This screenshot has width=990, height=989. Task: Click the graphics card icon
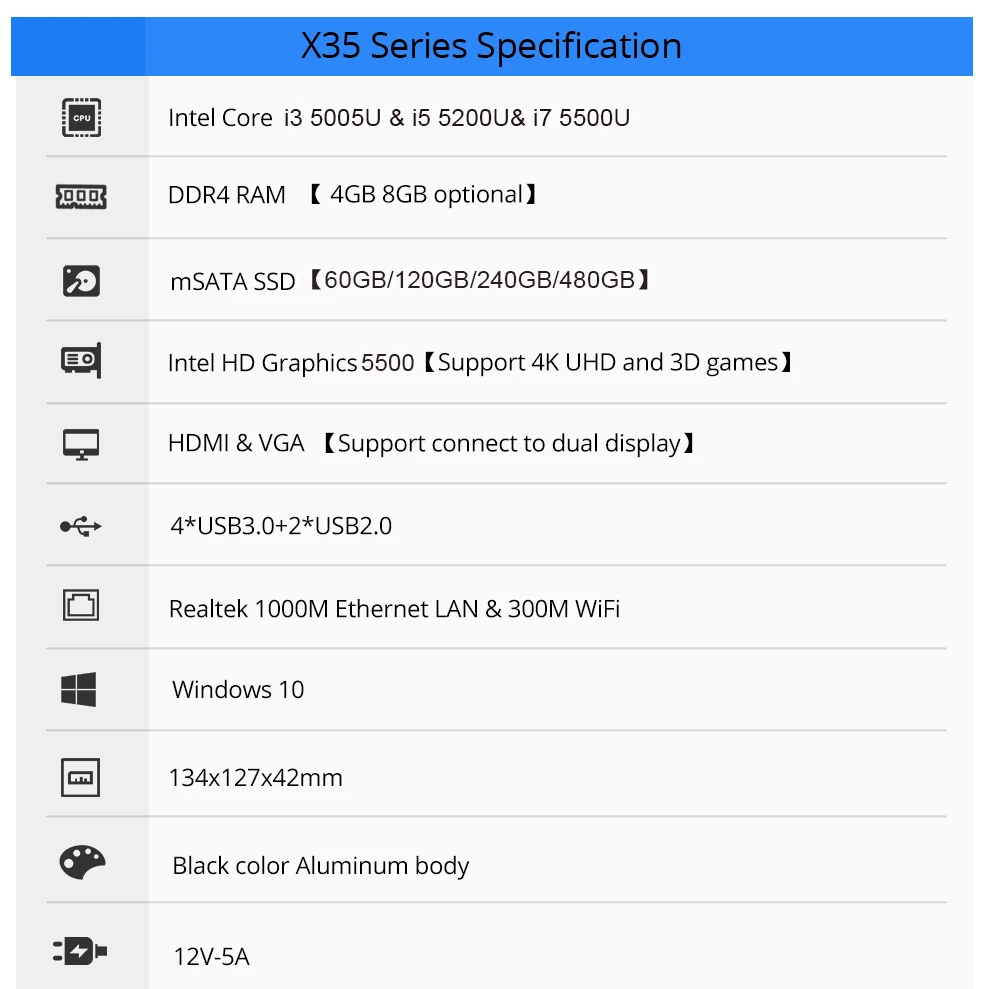click(81, 360)
